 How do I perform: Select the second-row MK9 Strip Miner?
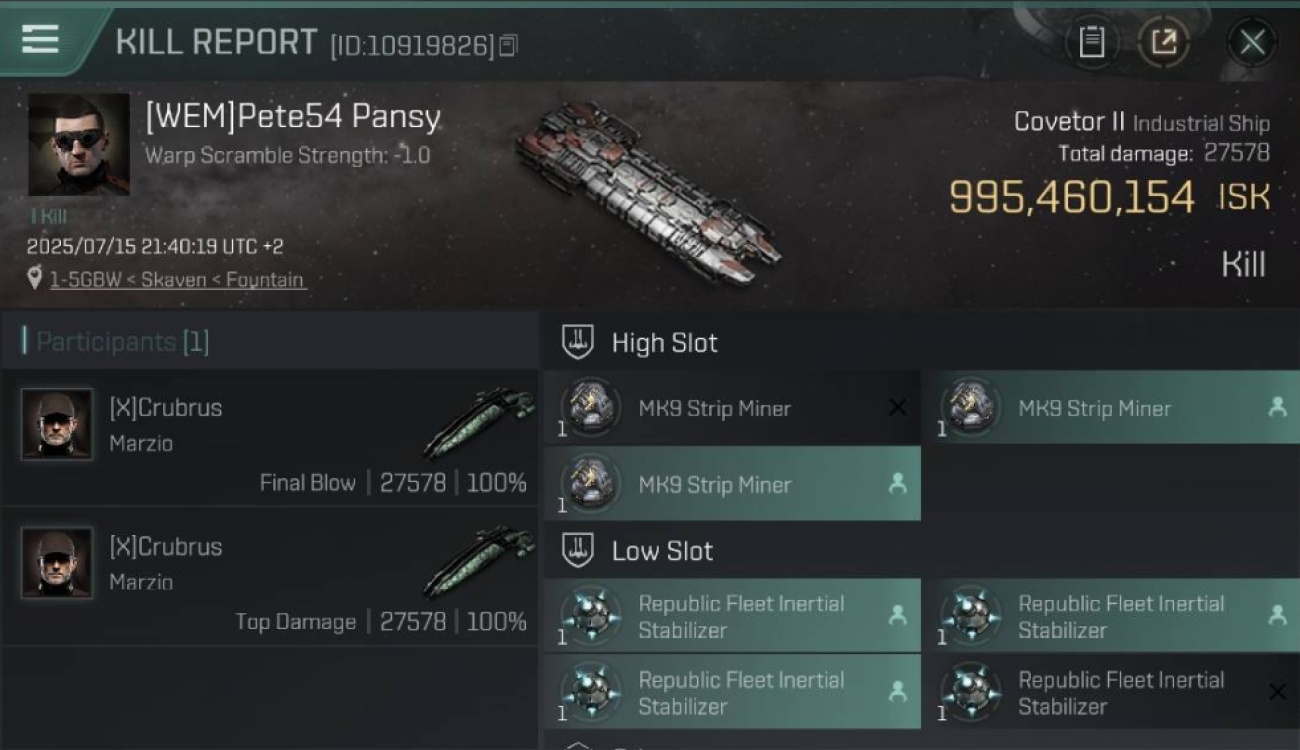pyautogui.click(x=732, y=484)
